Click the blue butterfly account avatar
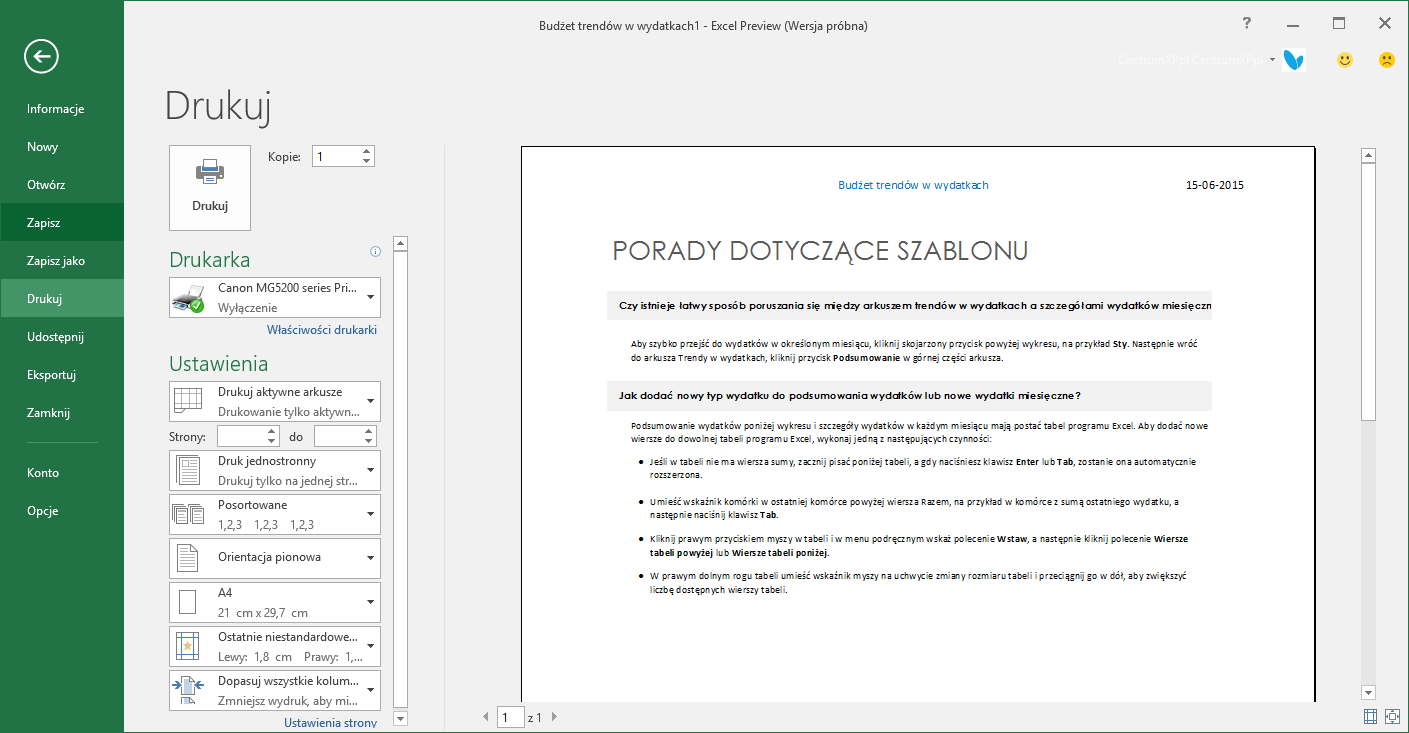The height and width of the screenshot is (733, 1409). [x=1294, y=60]
